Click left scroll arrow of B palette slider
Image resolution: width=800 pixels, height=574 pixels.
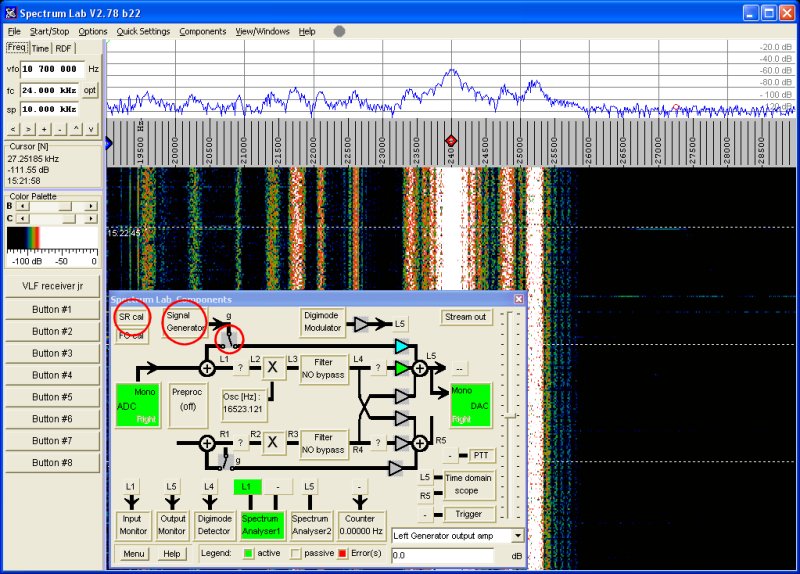(23, 206)
